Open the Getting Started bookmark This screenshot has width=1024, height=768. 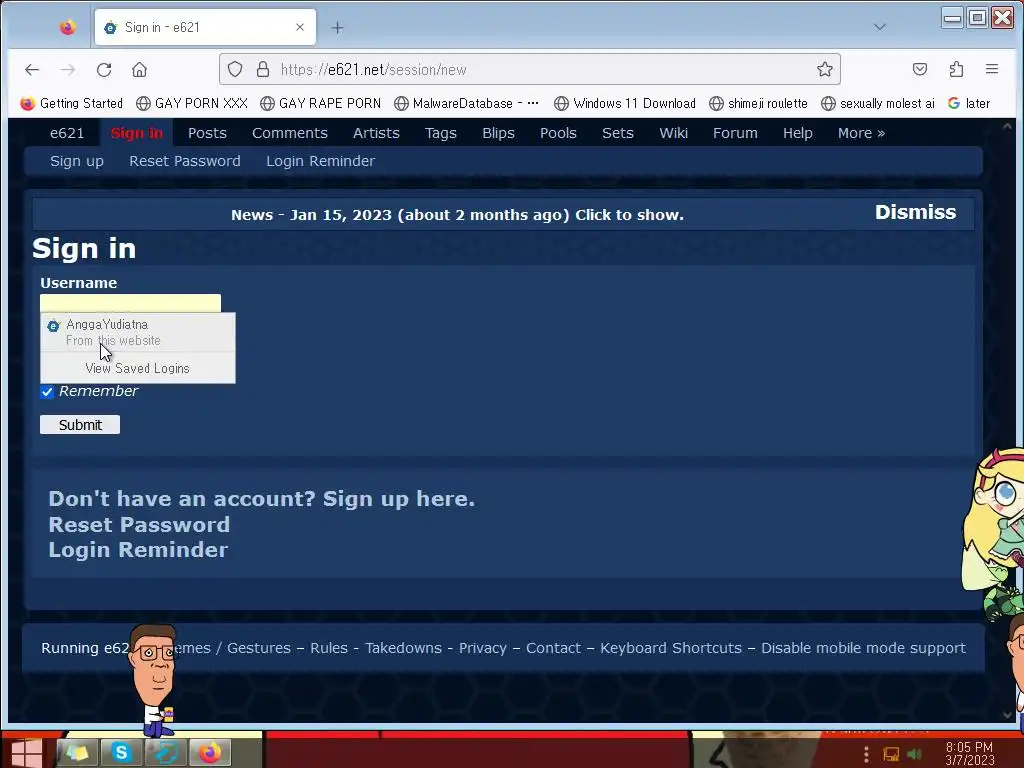point(72,103)
